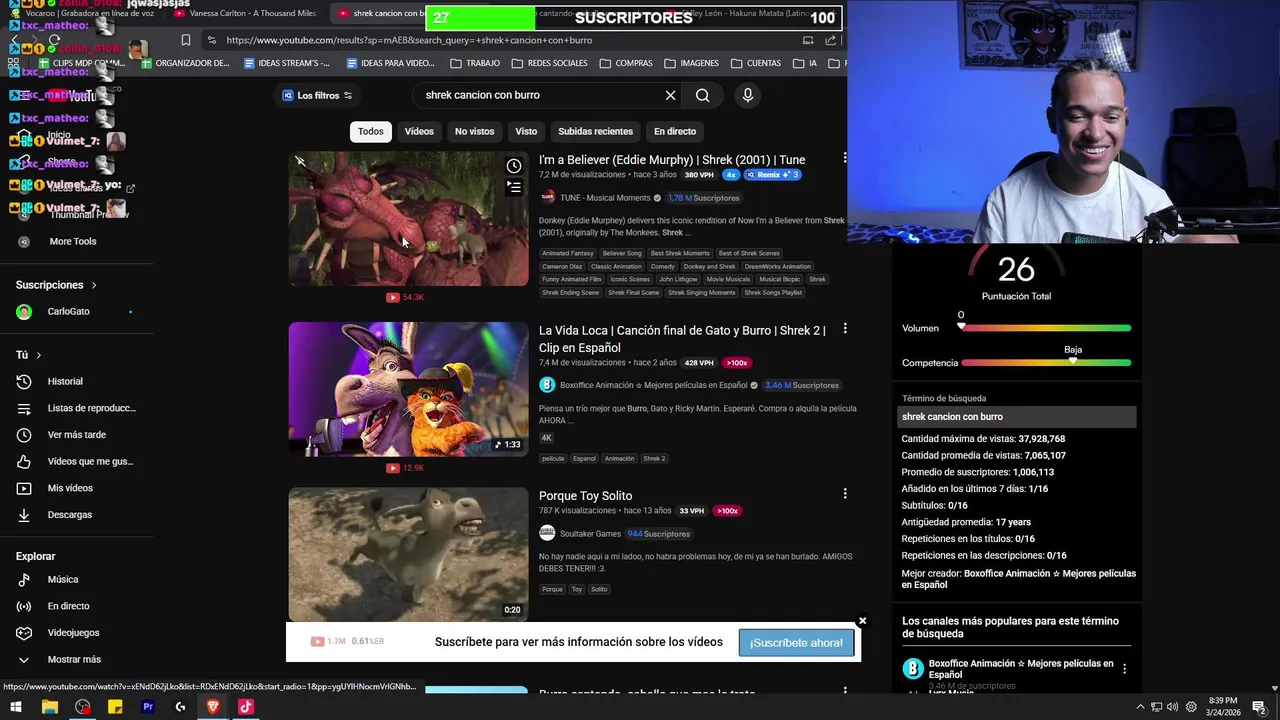Visit TUNE - Musical Moments channel
The height and width of the screenshot is (720, 1280).
(605, 198)
